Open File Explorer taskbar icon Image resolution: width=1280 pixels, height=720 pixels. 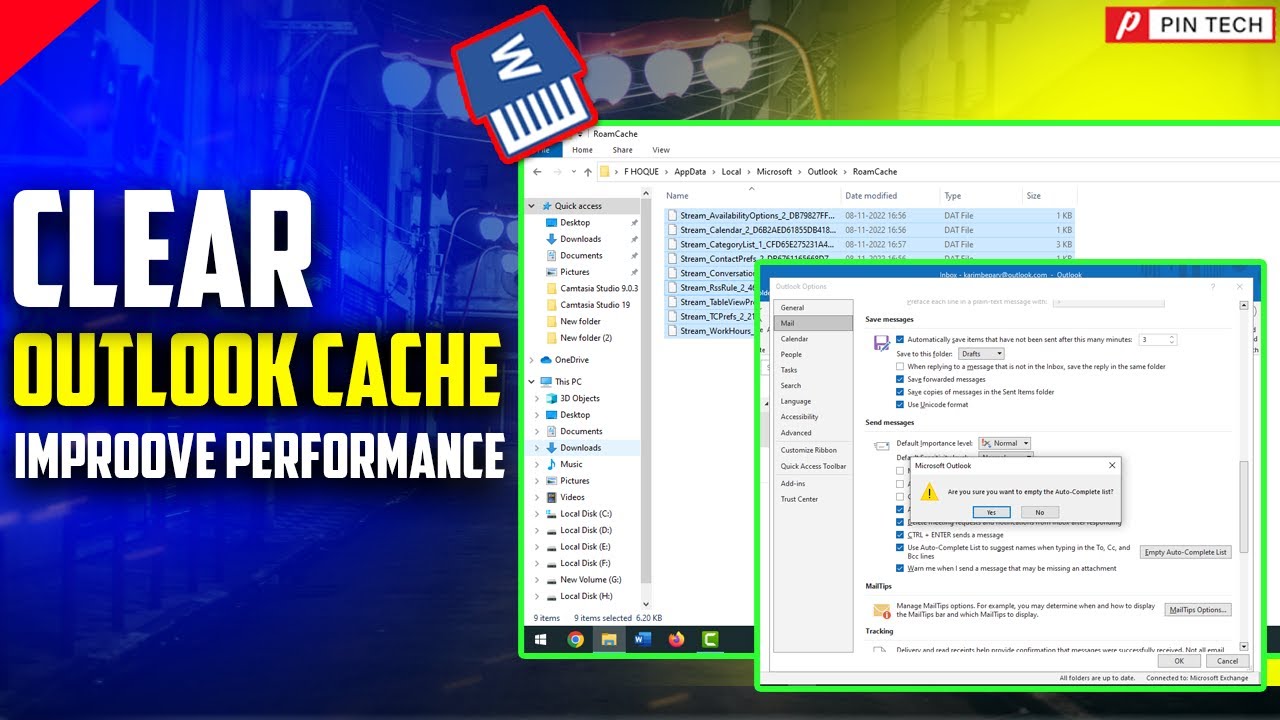tap(608, 640)
